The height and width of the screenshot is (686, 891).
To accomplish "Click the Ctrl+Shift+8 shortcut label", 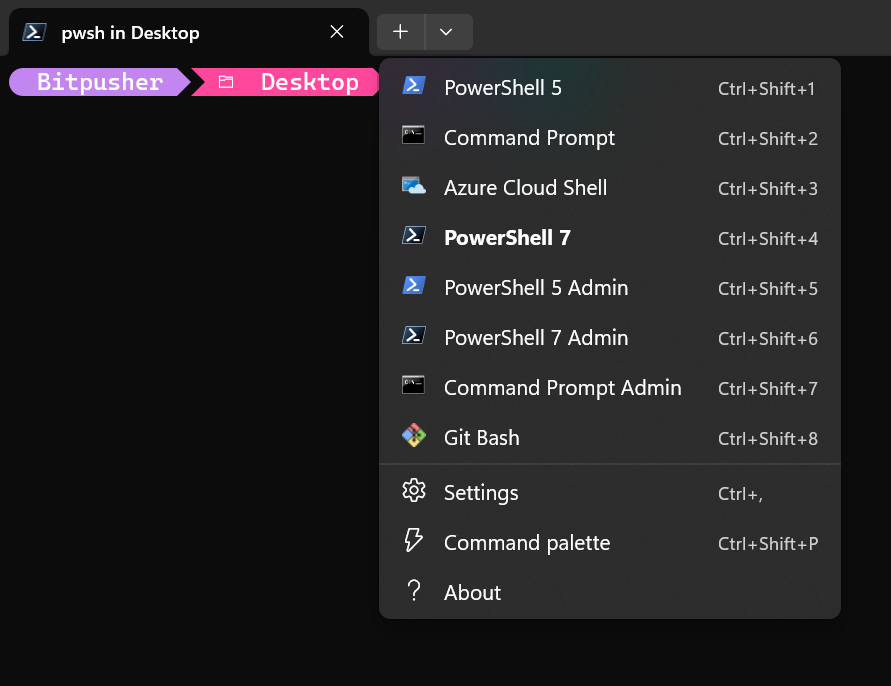I will pos(768,439).
